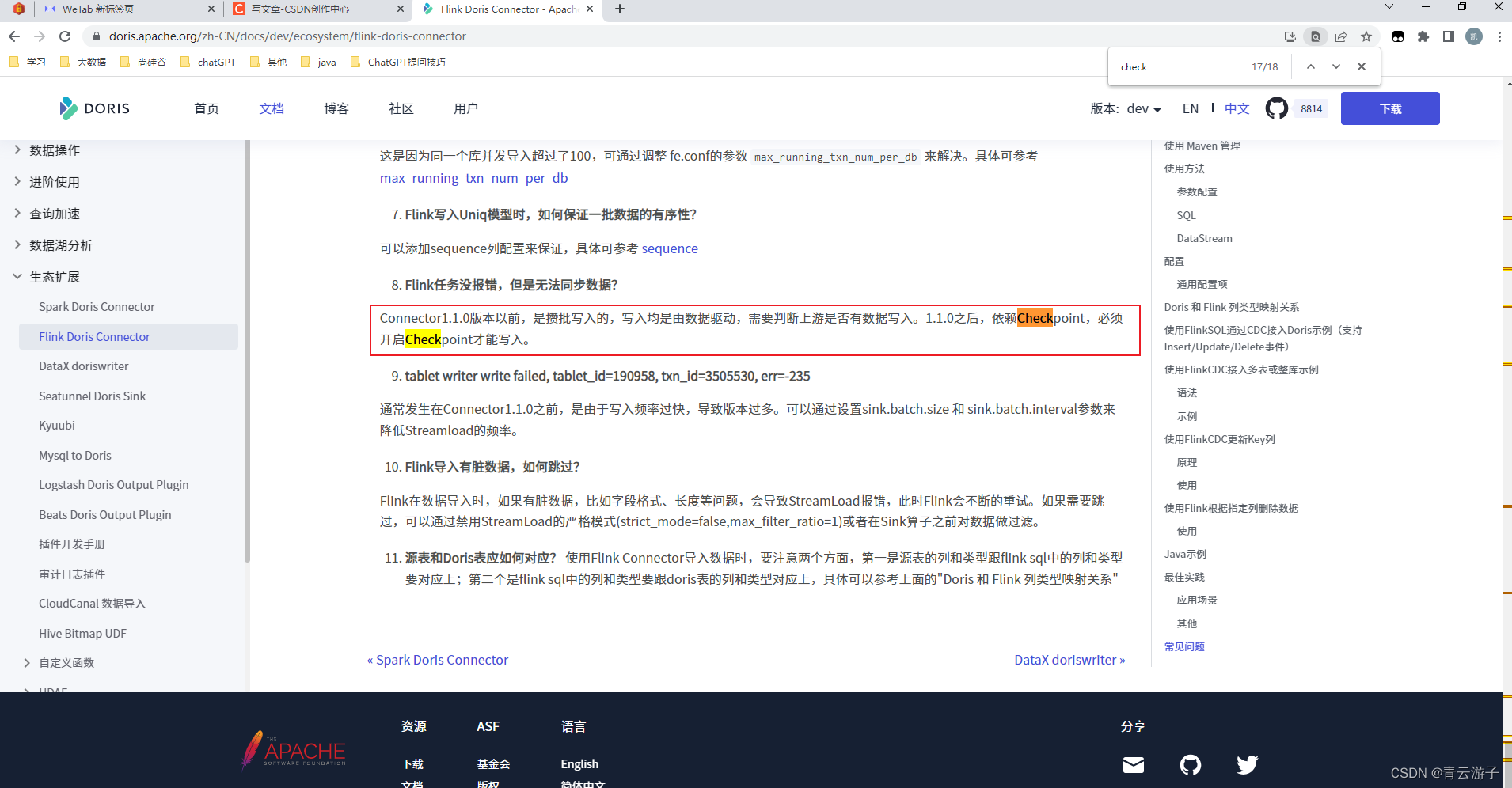Open the browser share icon
The image size is (1512, 788).
tap(1341, 36)
